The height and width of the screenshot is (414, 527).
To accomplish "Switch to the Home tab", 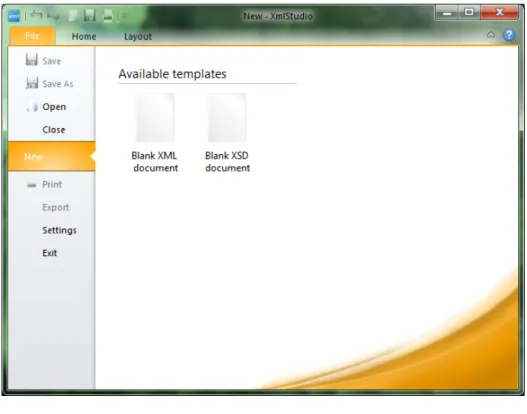I will tap(84, 36).
